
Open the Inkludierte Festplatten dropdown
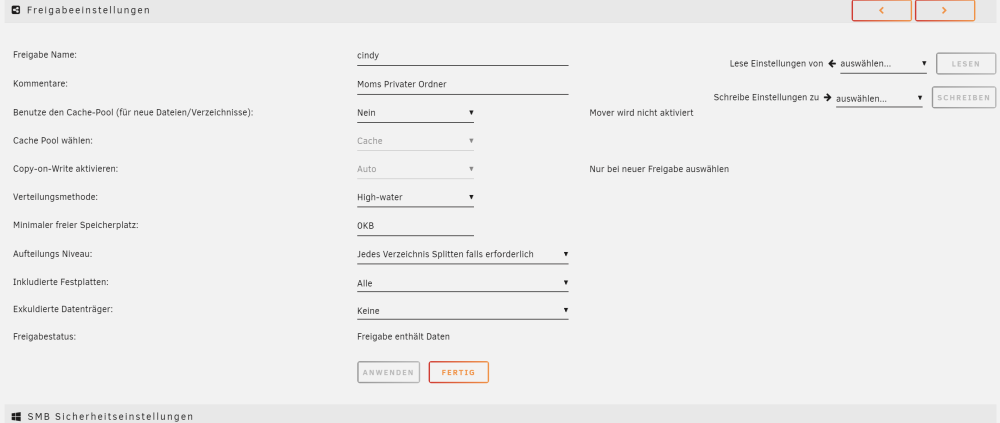[x=462, y=283]
